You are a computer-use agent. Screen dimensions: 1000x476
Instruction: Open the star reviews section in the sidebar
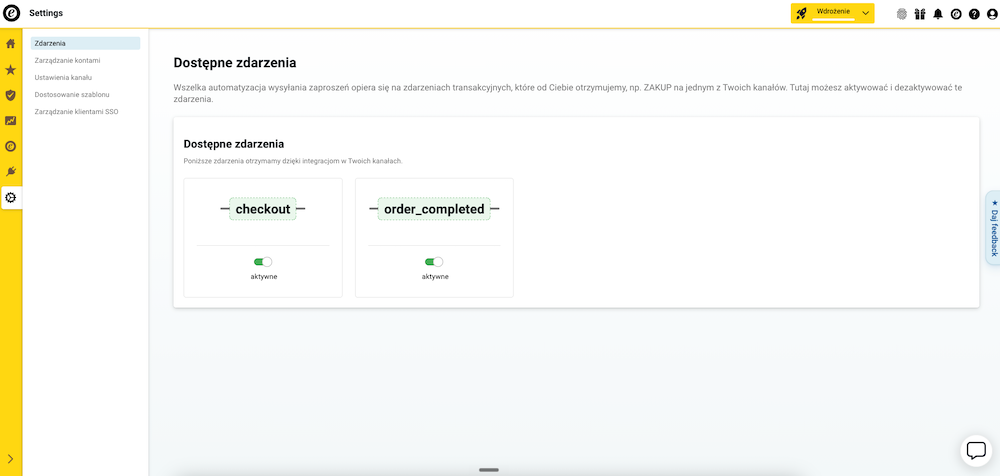click(x=10, y=70)
